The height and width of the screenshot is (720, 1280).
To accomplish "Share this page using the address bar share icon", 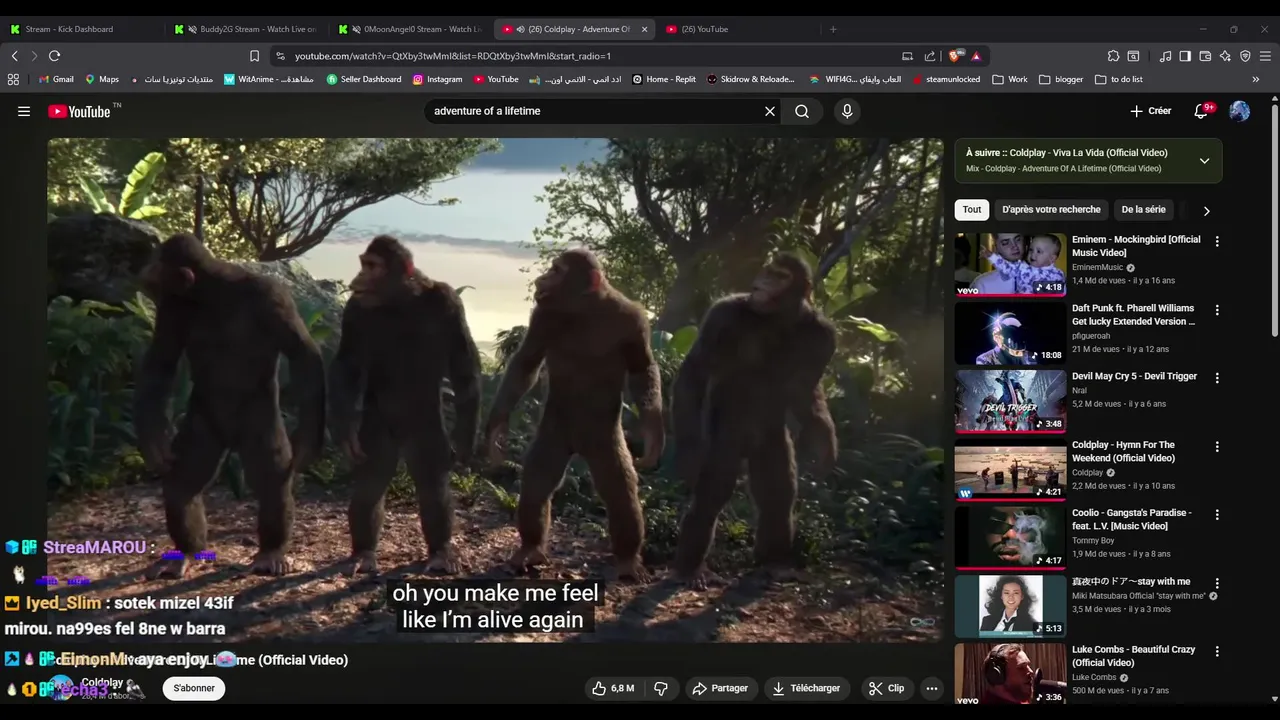I will (x=930, y=56).
